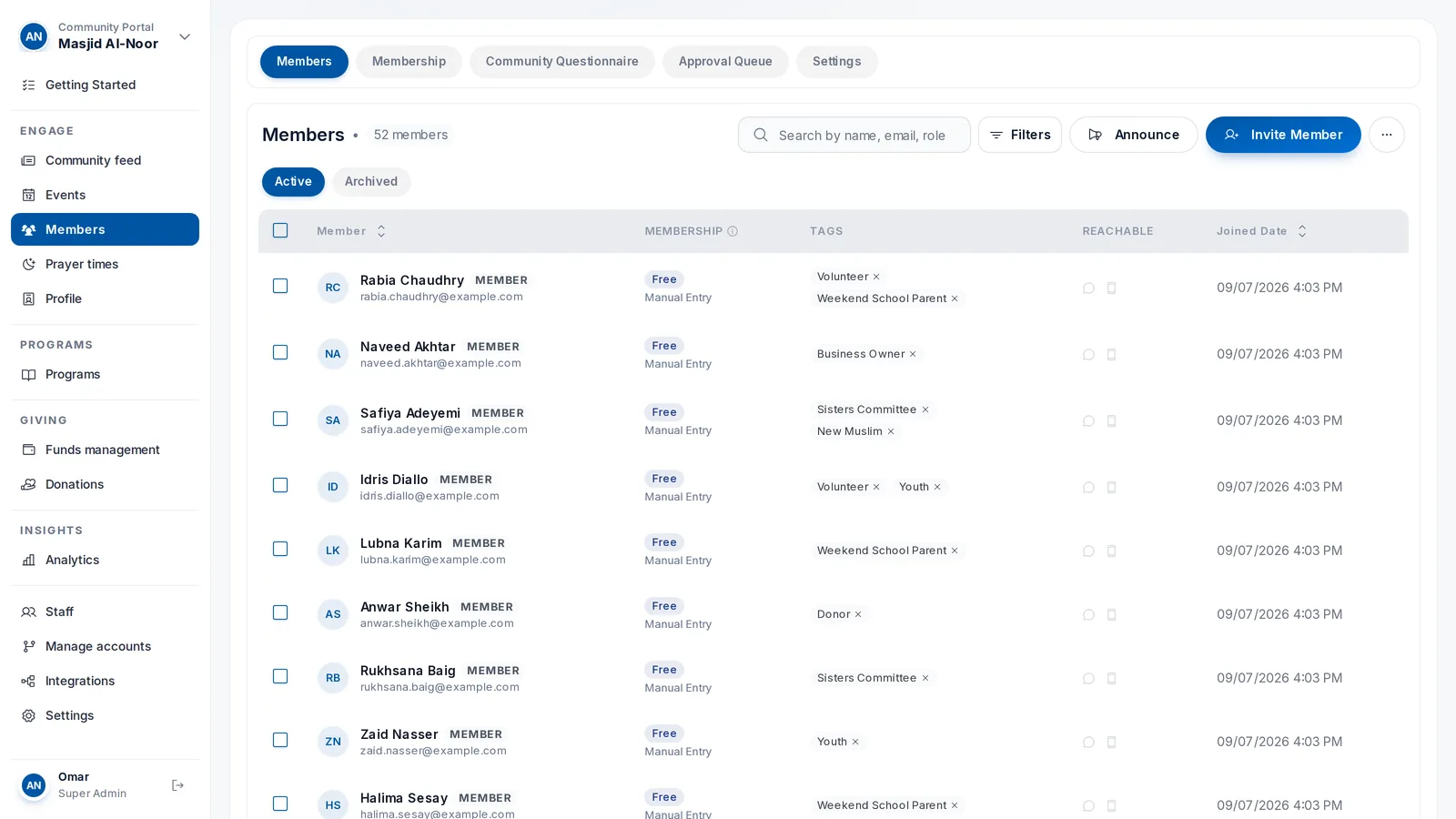Select Safiya Adeyemi's row checkbox
The image size is (1456, 819).
[x=280, y=419]
